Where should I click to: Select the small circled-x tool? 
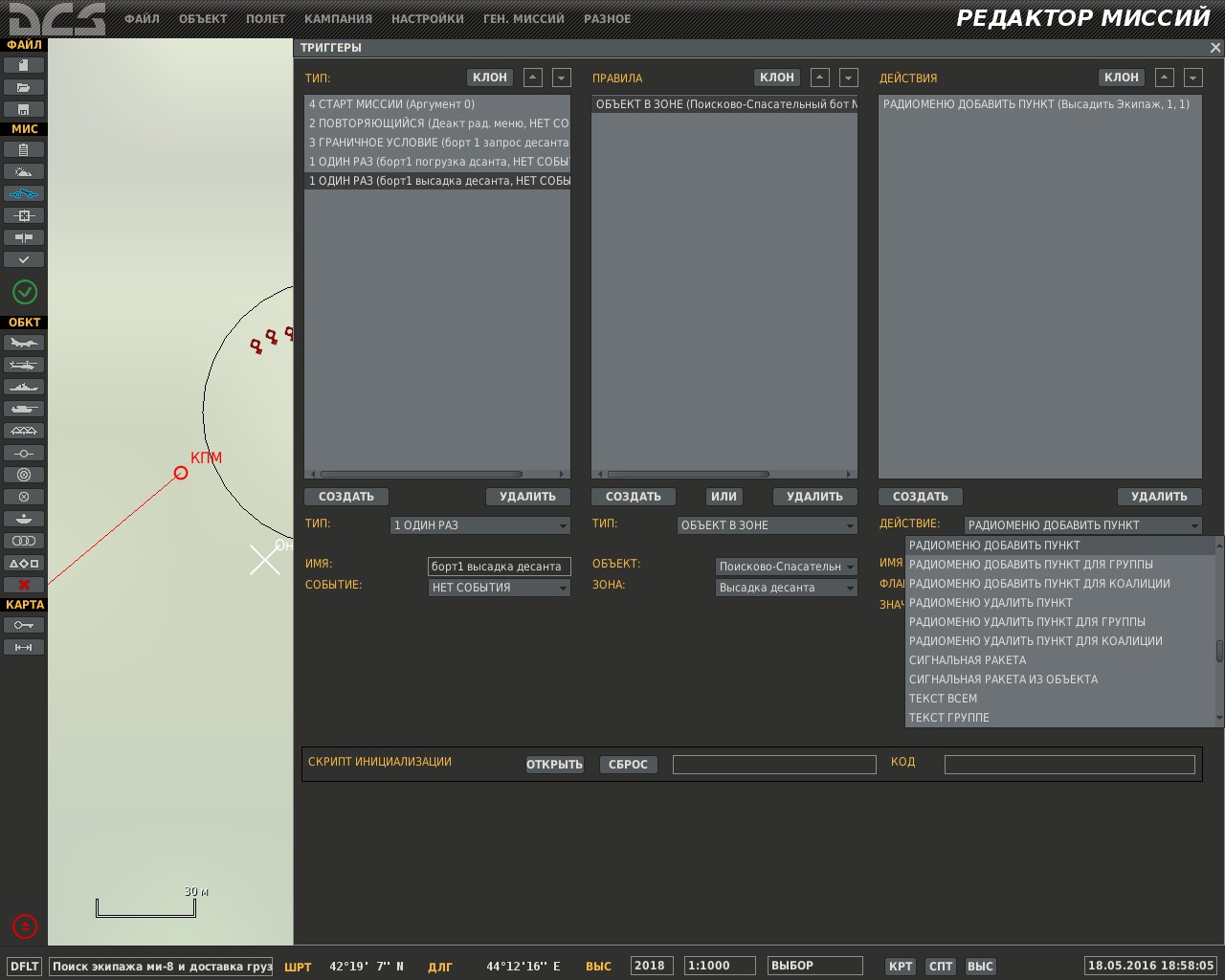tap(24, 497)
